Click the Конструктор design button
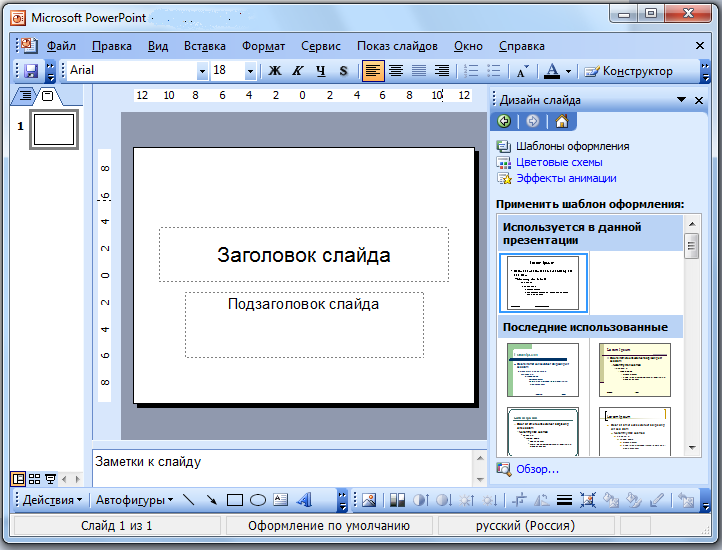The height and width of the screenshot is (550, 722). 629,71
